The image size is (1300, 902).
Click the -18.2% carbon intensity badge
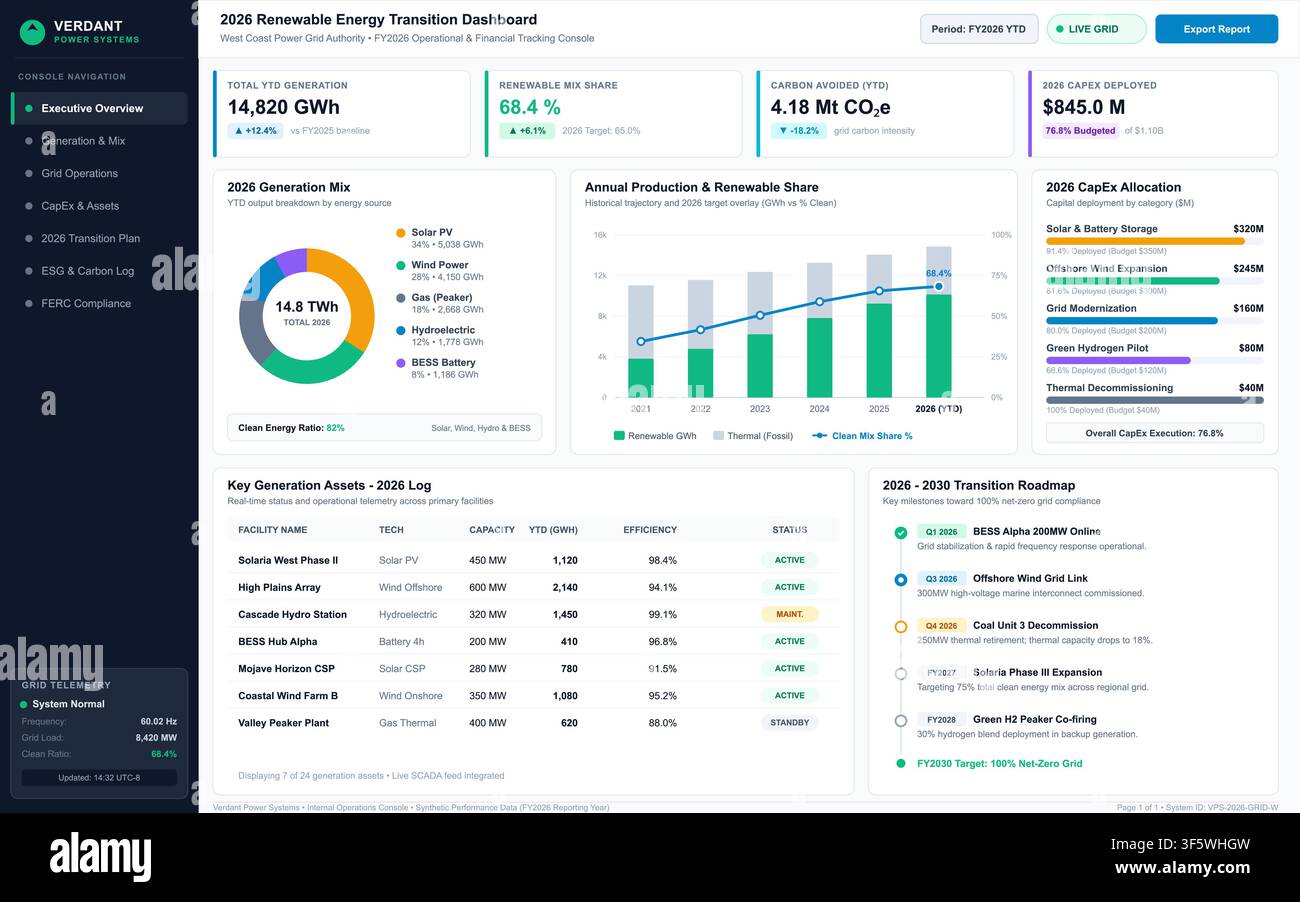798,131
